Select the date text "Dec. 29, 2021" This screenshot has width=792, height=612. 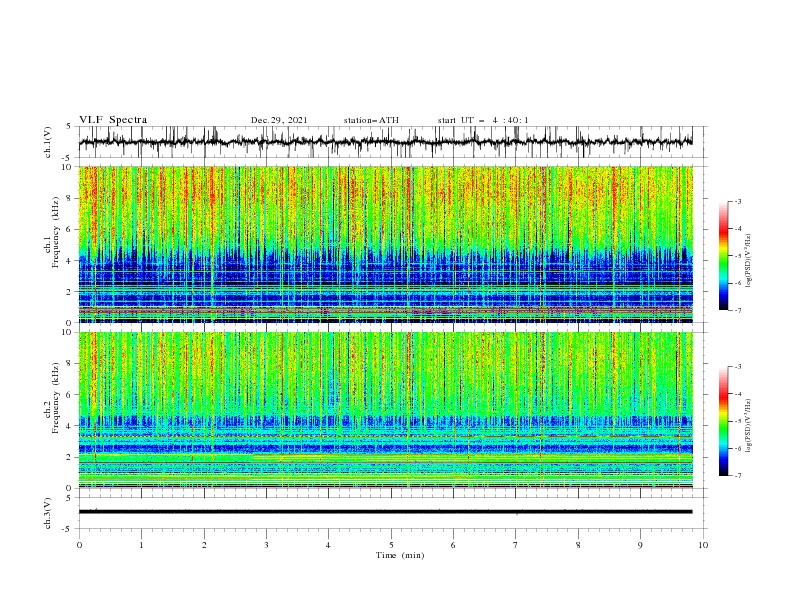tap(279, 120)
